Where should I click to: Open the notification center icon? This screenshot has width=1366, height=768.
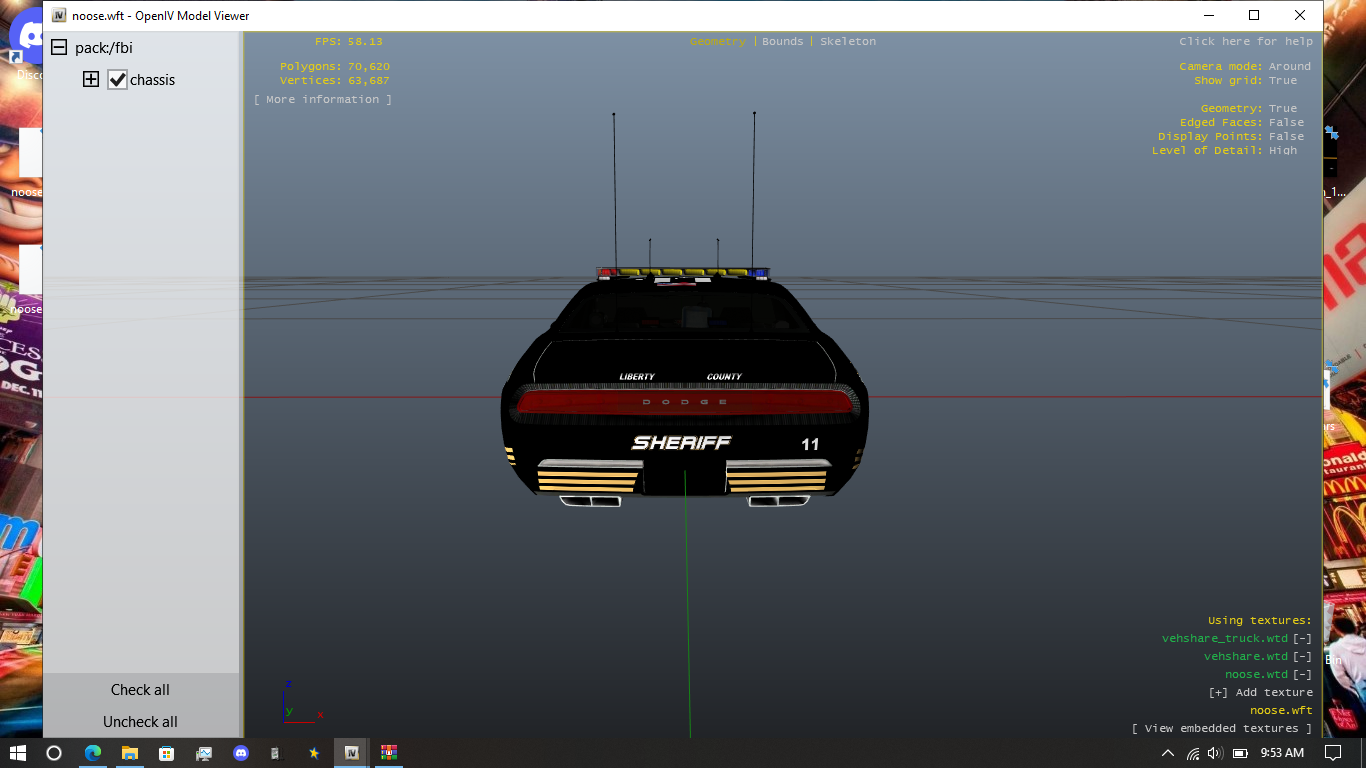[x=1332, y=752]
